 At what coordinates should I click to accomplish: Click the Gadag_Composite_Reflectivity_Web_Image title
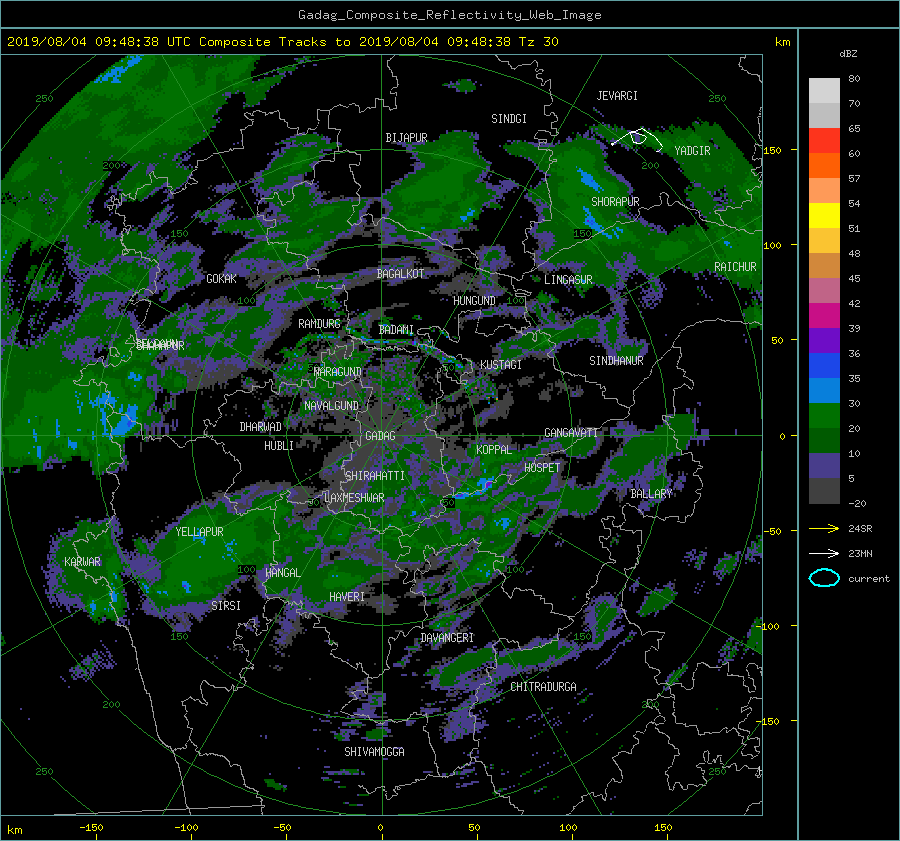coord(449,15)
